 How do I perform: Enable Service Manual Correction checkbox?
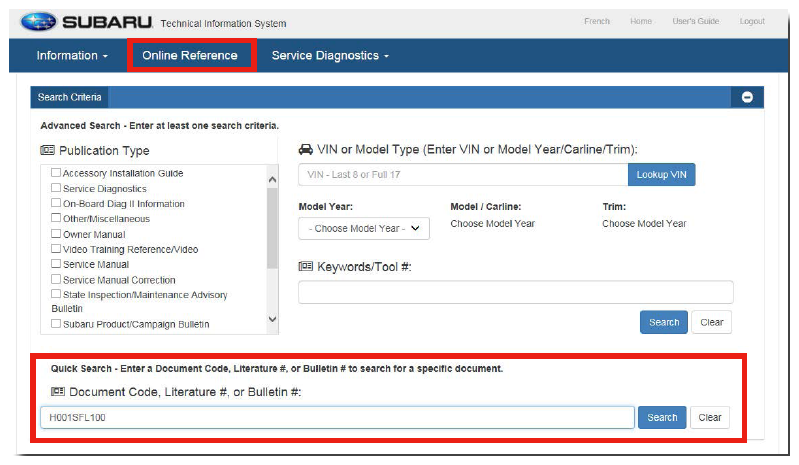[56, 279]
